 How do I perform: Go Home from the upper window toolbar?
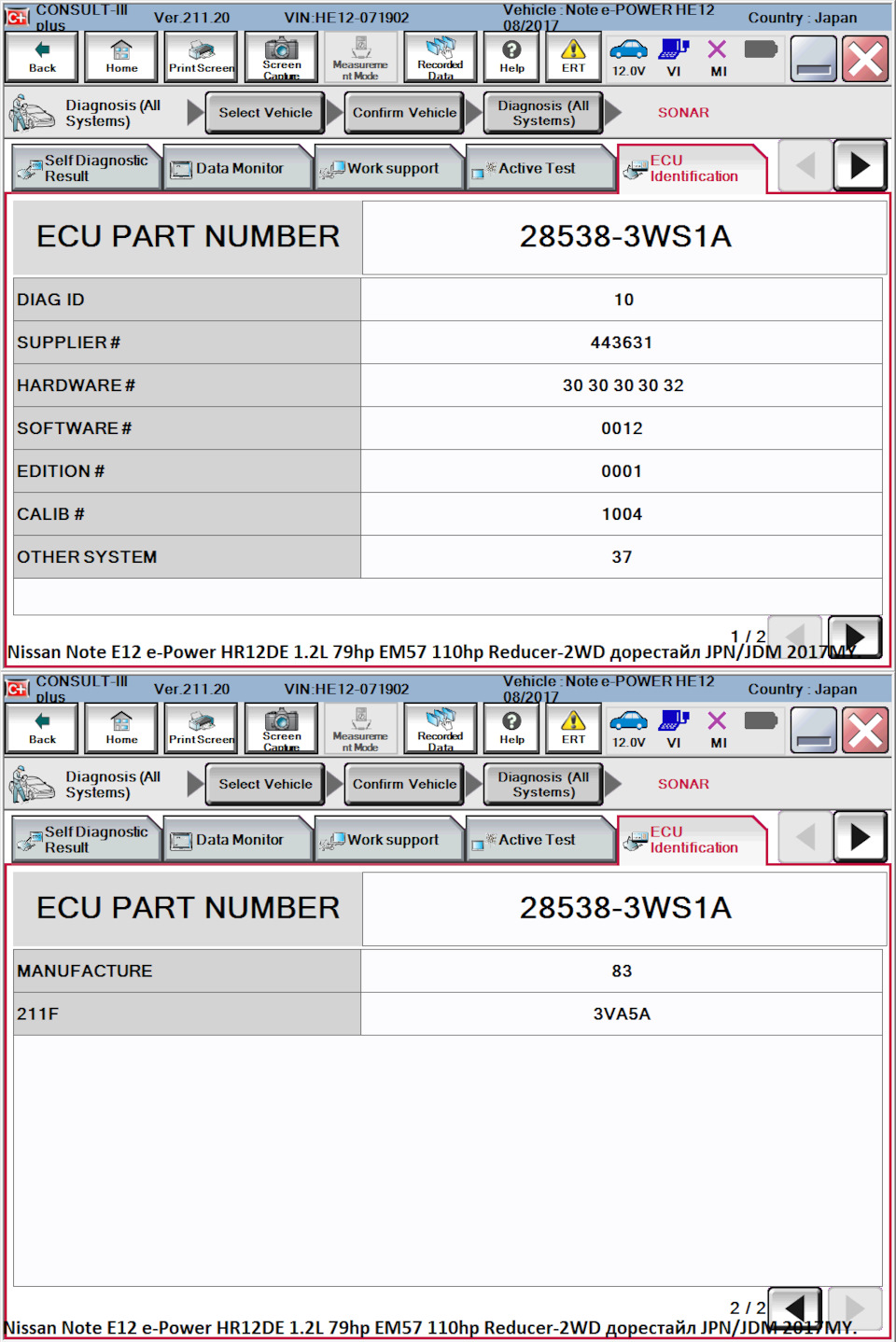[121, 56]
